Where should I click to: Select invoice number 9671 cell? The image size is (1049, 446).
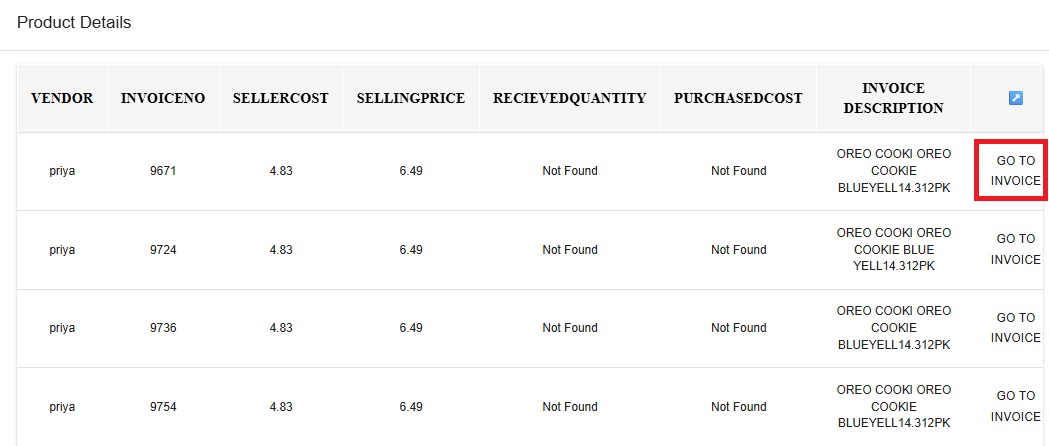(163, 171)
